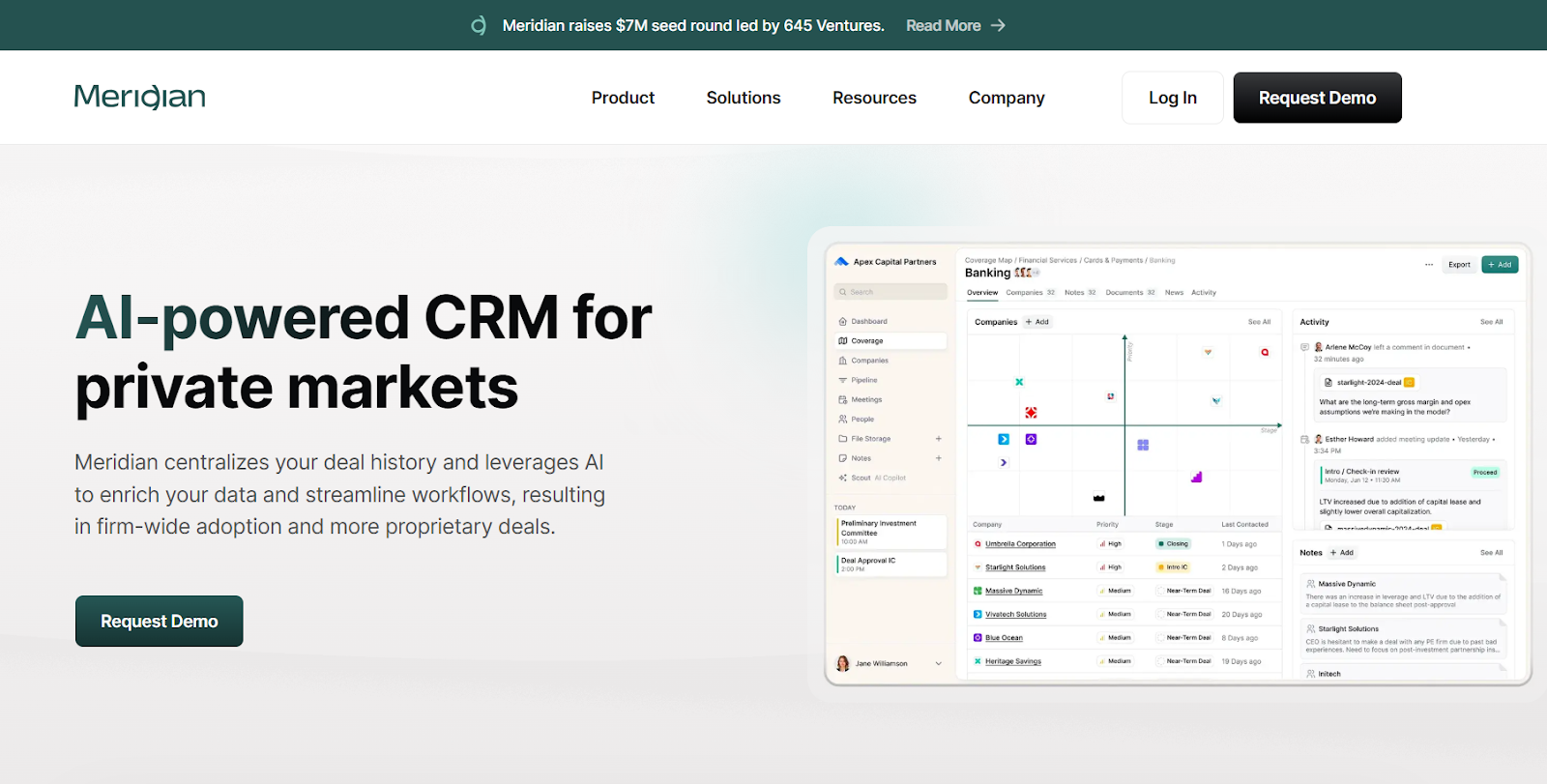The width and height of the screenshot is (1547, 784).
Task: Open Preliminary Investment Committee meeting card
Action: point(891,532)
